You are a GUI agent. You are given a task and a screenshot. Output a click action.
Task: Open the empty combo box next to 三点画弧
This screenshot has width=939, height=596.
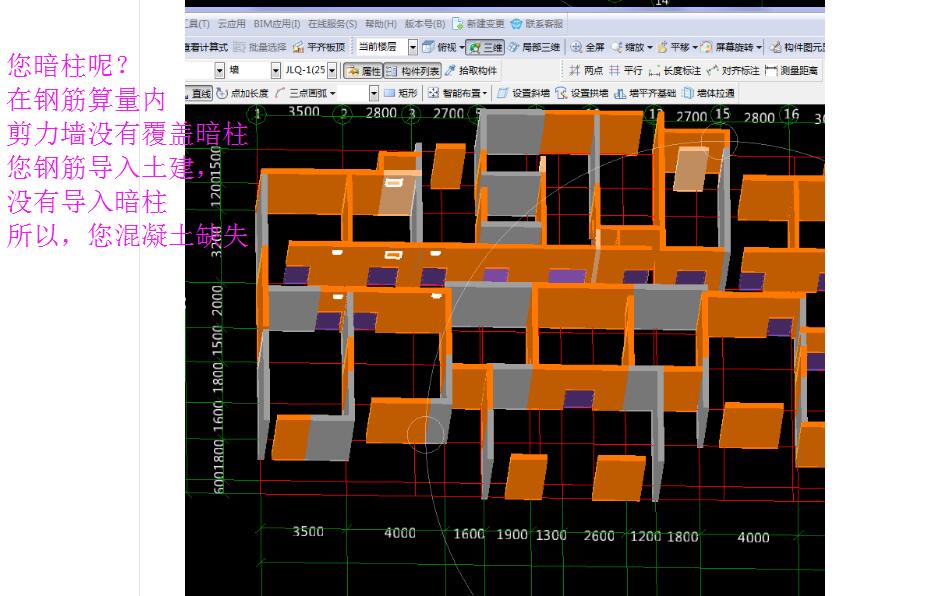[x=374, y=93]
